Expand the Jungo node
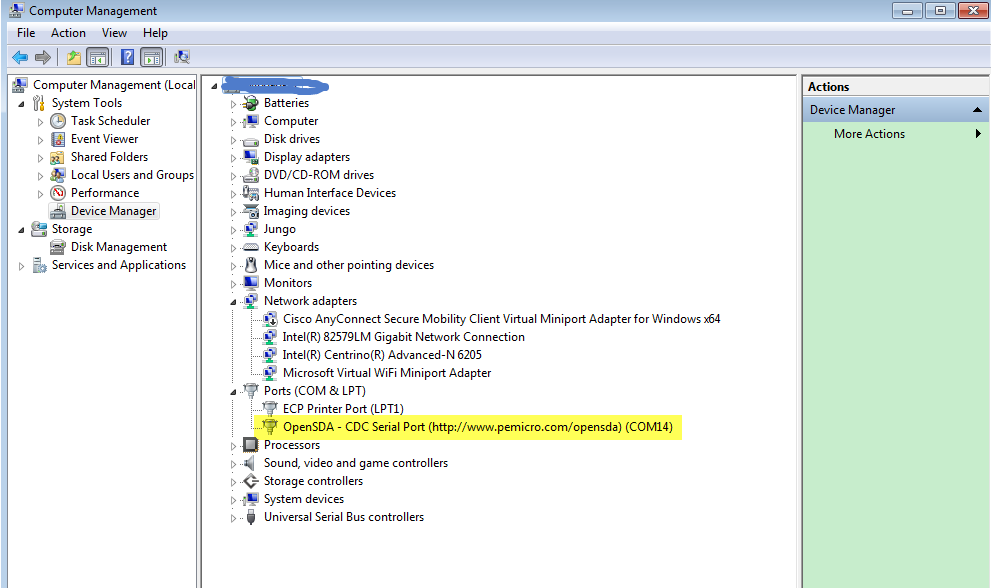The height and width of the screenshot is (588, 991). pos(233,230)
